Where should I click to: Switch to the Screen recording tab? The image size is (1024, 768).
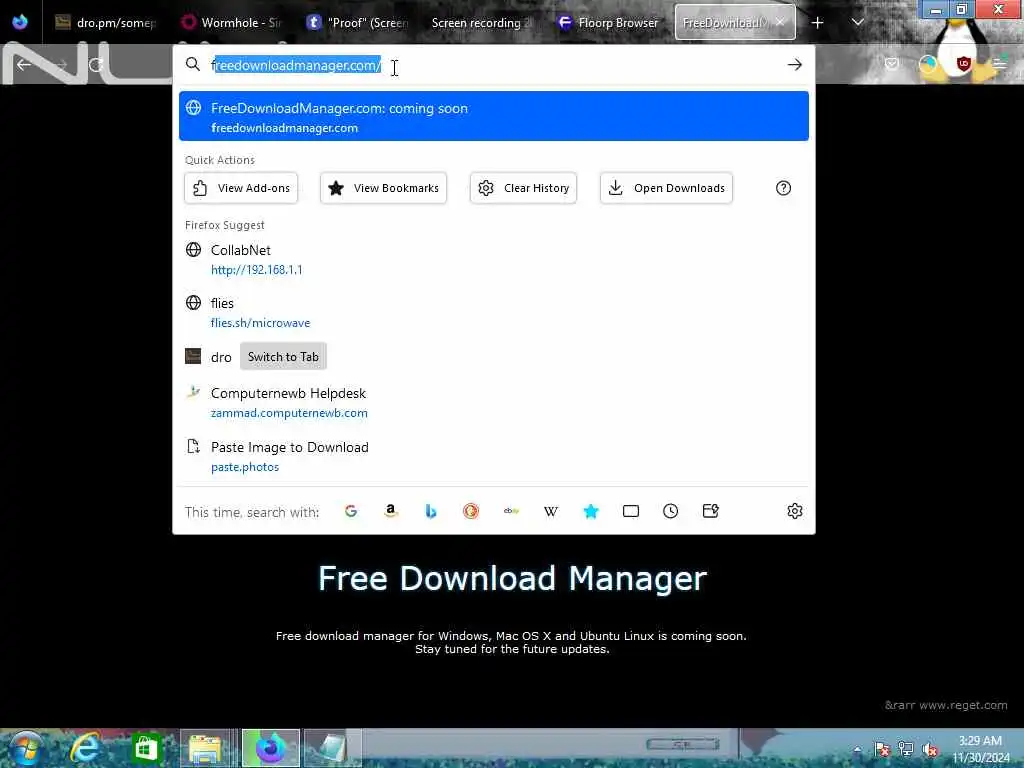pos(482,23)
